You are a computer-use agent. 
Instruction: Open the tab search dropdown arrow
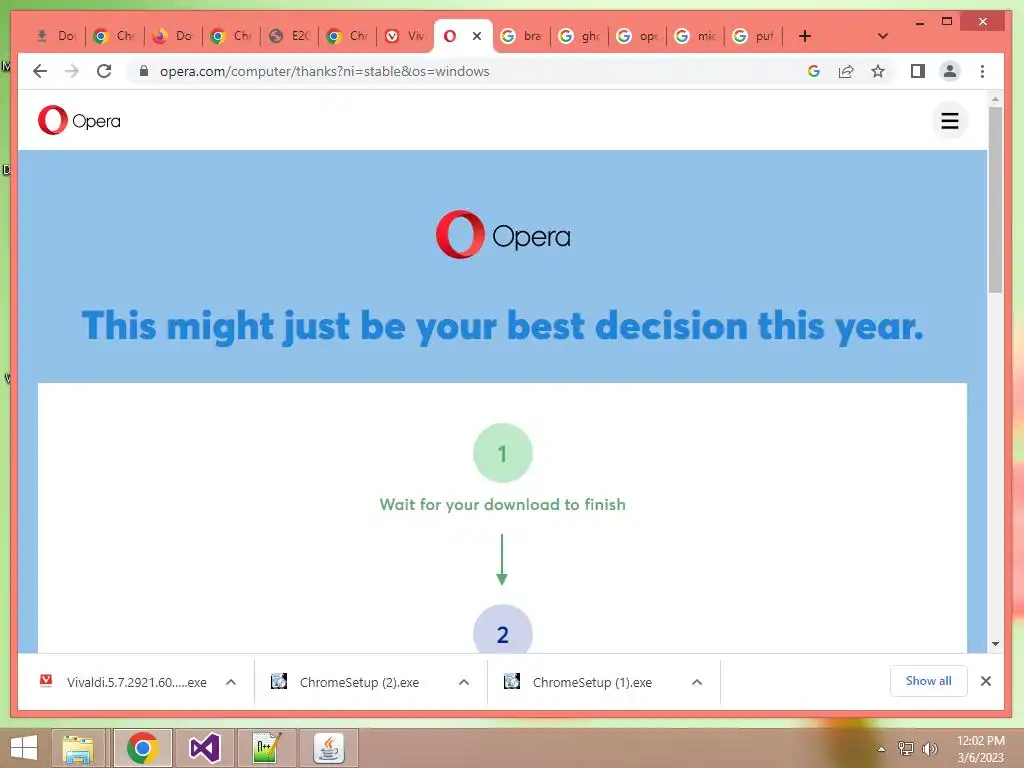pos(882,36)
